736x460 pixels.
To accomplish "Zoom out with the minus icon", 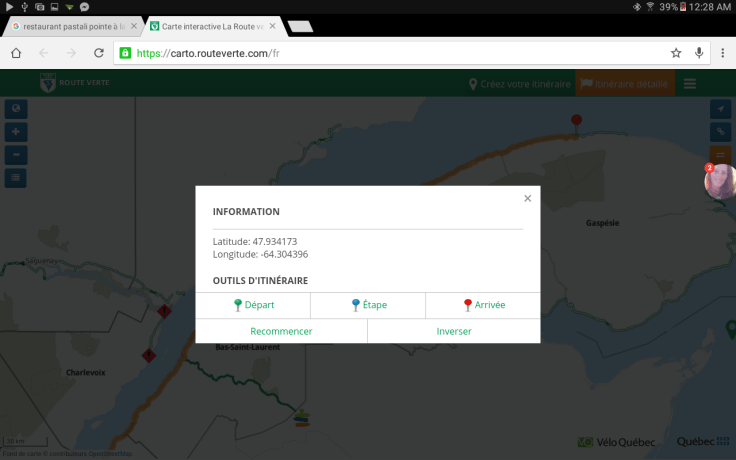I will (16, 155).
